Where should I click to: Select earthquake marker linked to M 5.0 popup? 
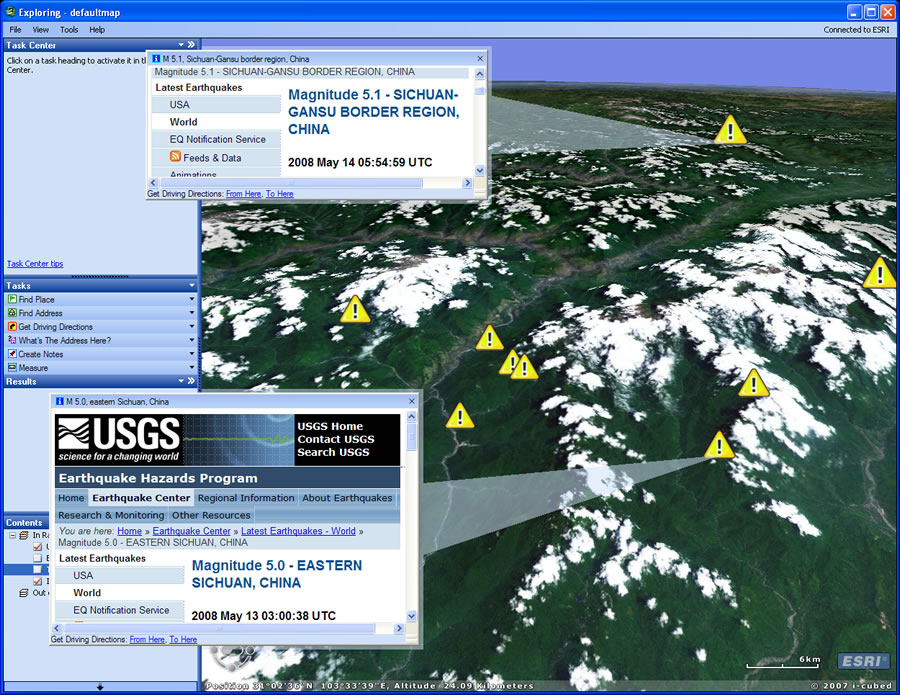pos(719,445)
